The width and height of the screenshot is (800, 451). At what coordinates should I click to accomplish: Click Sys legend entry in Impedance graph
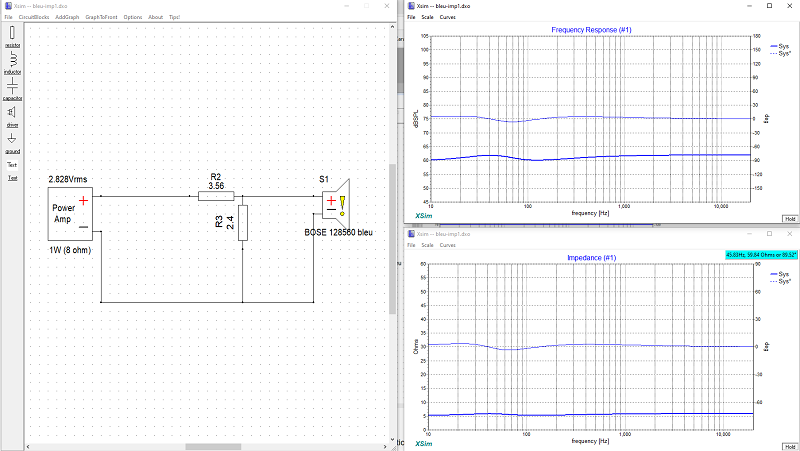(780, 274)
